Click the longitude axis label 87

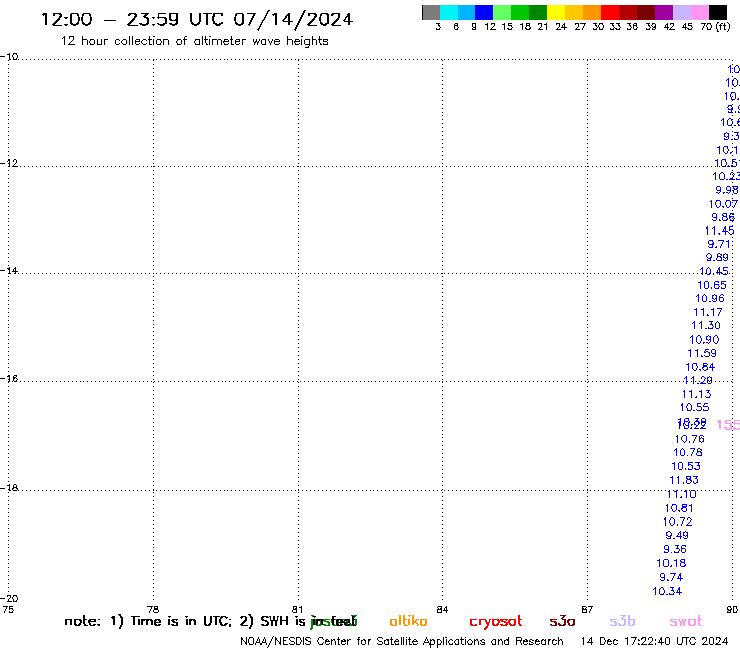587,609
